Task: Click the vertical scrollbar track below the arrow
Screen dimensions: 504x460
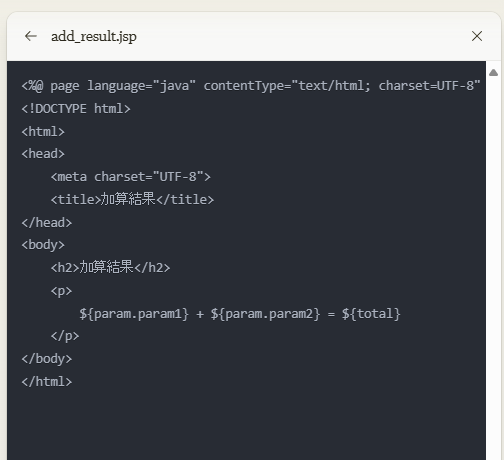Action: point(493,267)
